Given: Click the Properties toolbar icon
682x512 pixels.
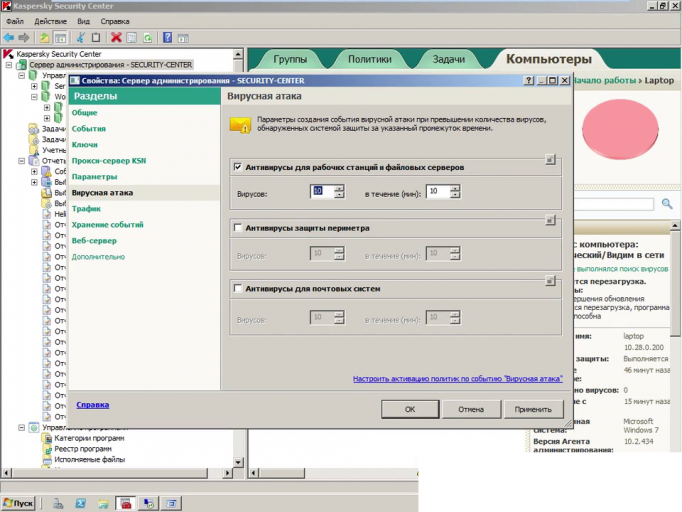Looking at the screenshot, I should point(132,38).
